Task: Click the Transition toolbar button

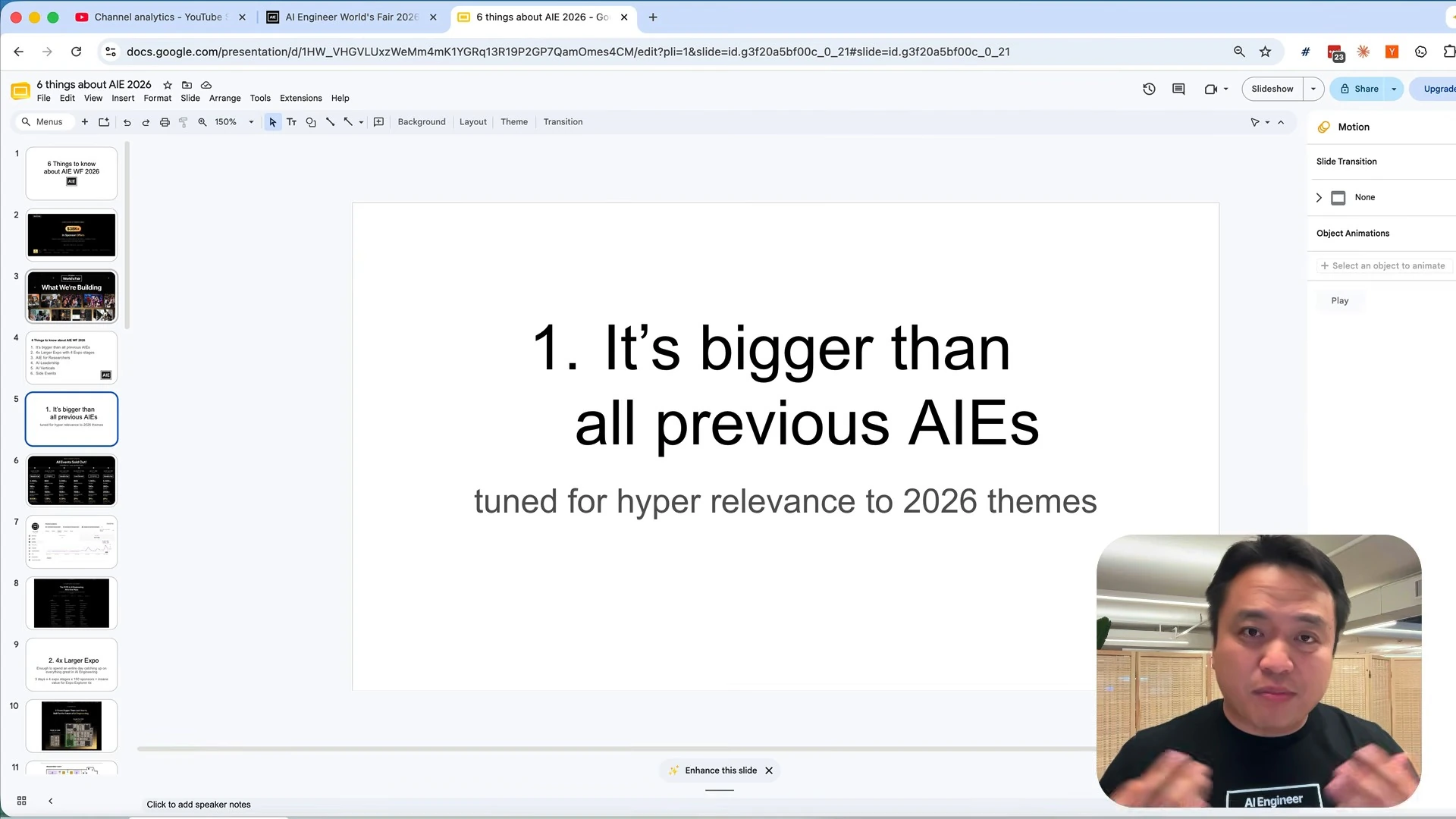Action: coord(563,122)
